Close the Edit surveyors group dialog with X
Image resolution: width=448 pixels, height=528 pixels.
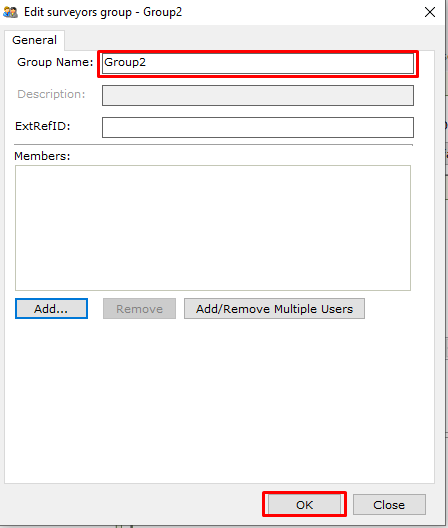click(430, 12)
